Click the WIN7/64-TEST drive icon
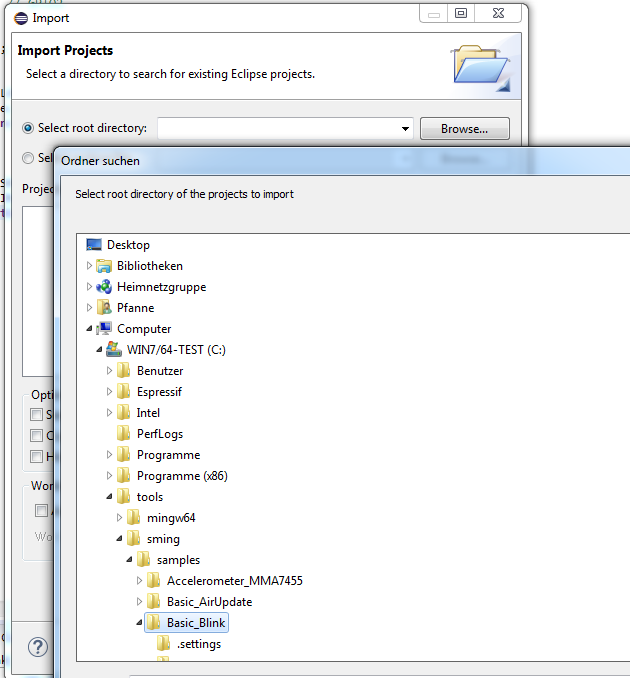This screenshot has height=678, width=630. [114, 349]
